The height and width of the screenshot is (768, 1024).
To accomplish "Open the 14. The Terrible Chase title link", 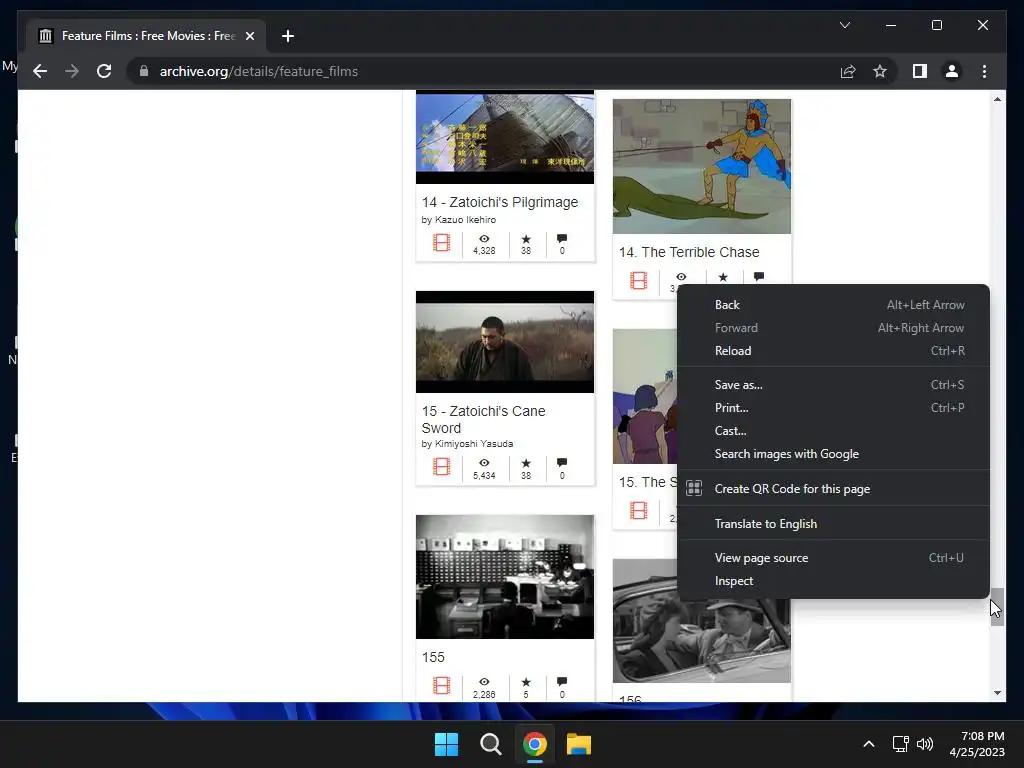I will coord(689,252).
